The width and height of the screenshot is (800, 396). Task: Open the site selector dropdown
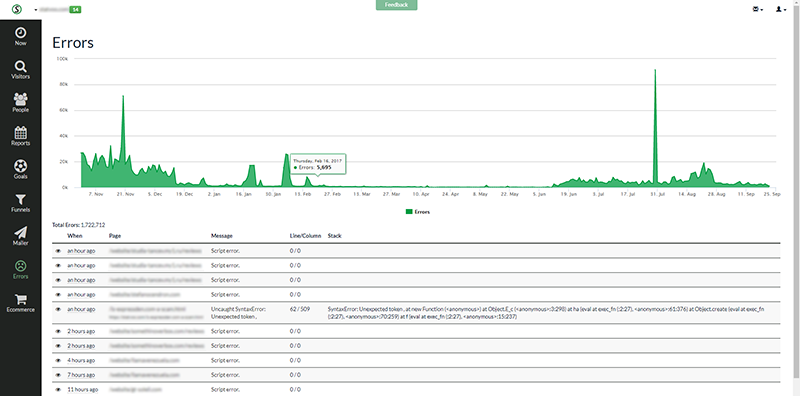[57, 9]
